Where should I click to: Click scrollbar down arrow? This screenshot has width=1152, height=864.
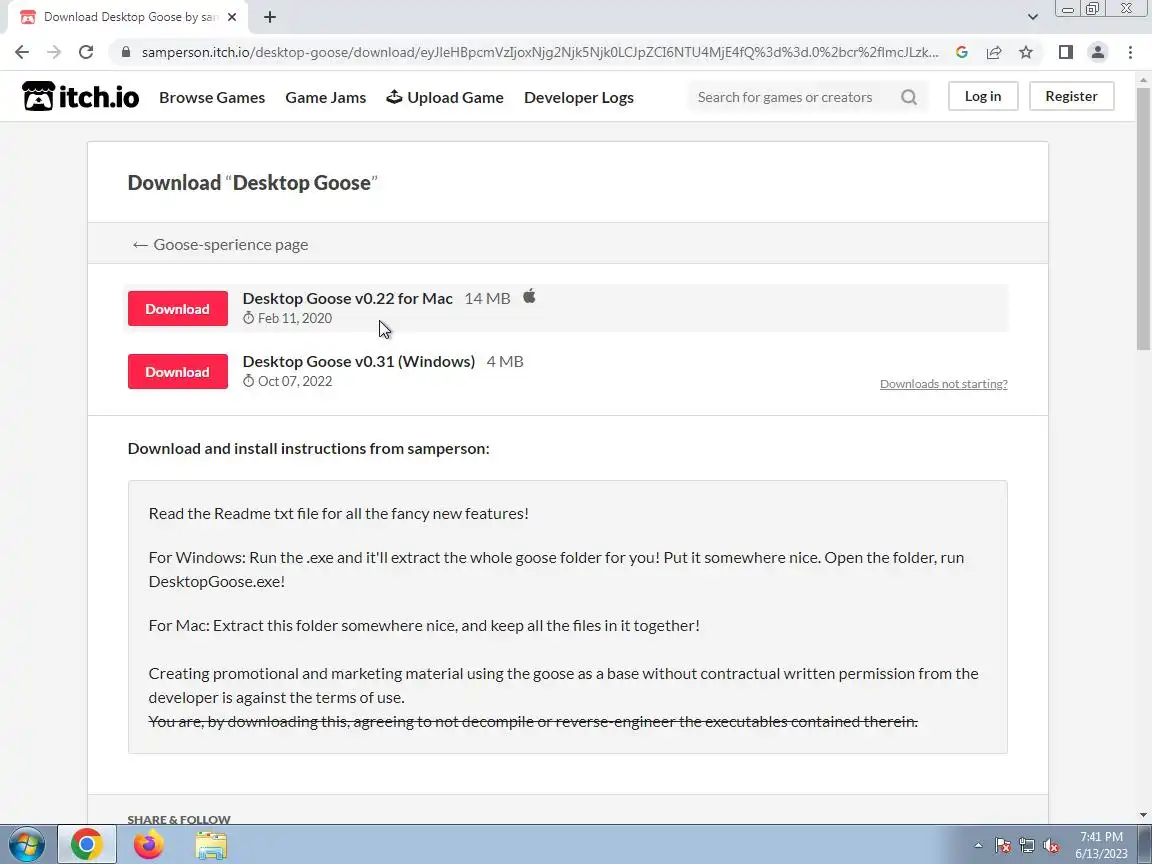pyautogui.click(x=1144, y=815)
